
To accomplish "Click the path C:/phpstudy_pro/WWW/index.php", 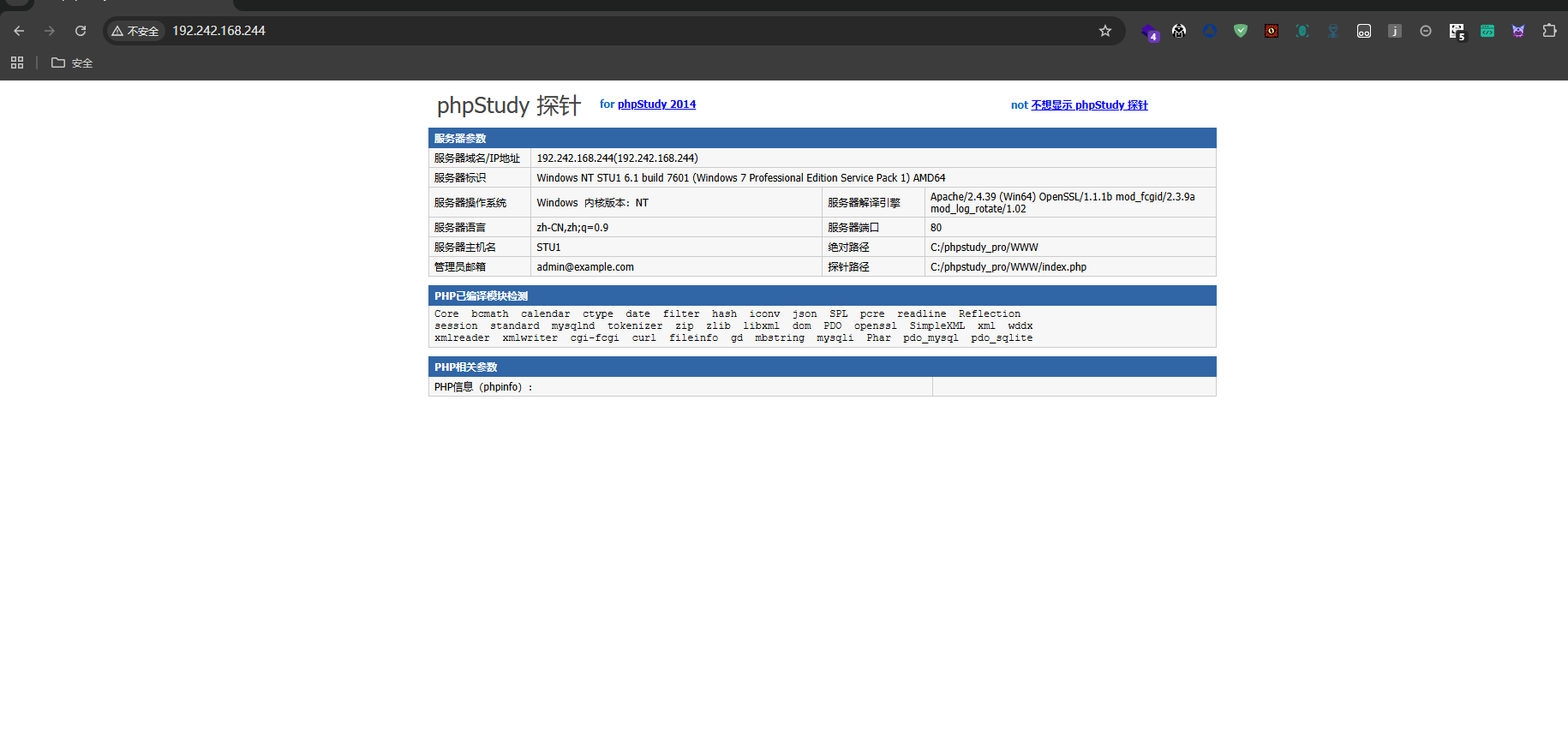I will 1008,267.
